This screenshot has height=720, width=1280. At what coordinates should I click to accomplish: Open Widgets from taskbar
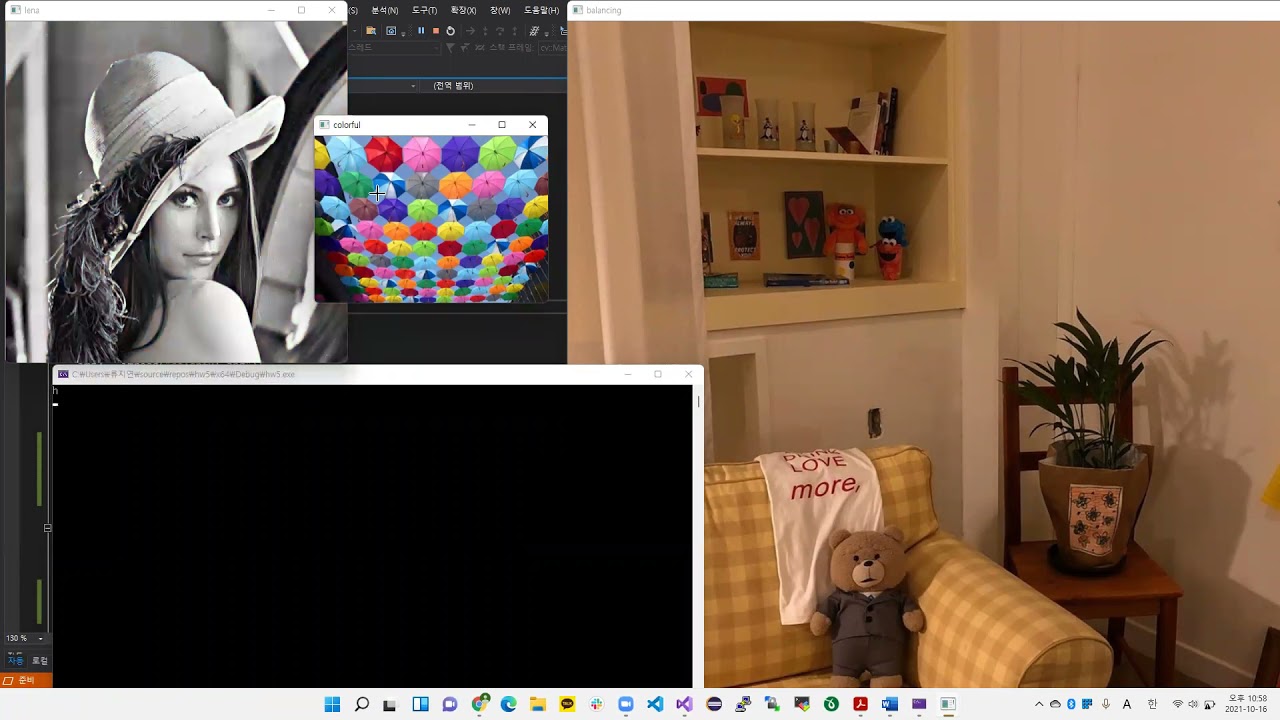(x=420, y=704)
